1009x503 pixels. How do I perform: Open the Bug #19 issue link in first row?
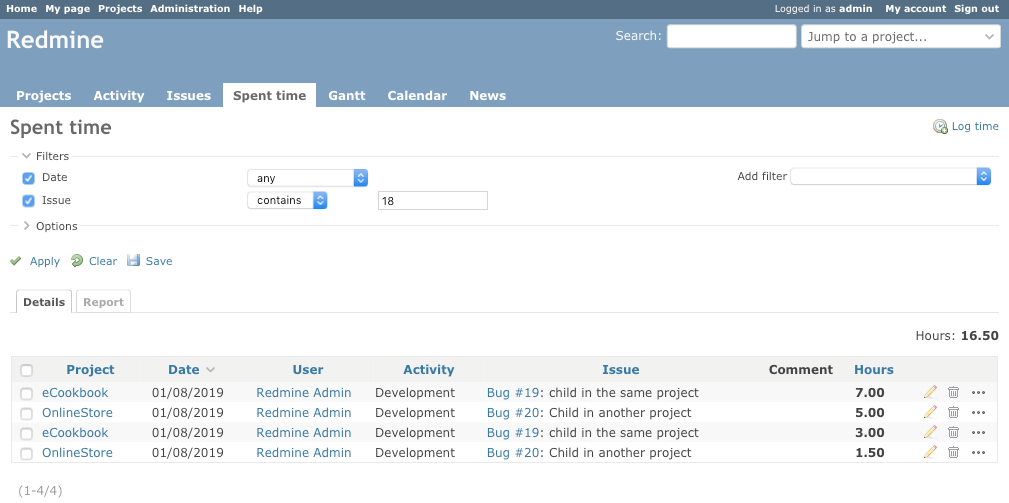click(x=512, y=392)
